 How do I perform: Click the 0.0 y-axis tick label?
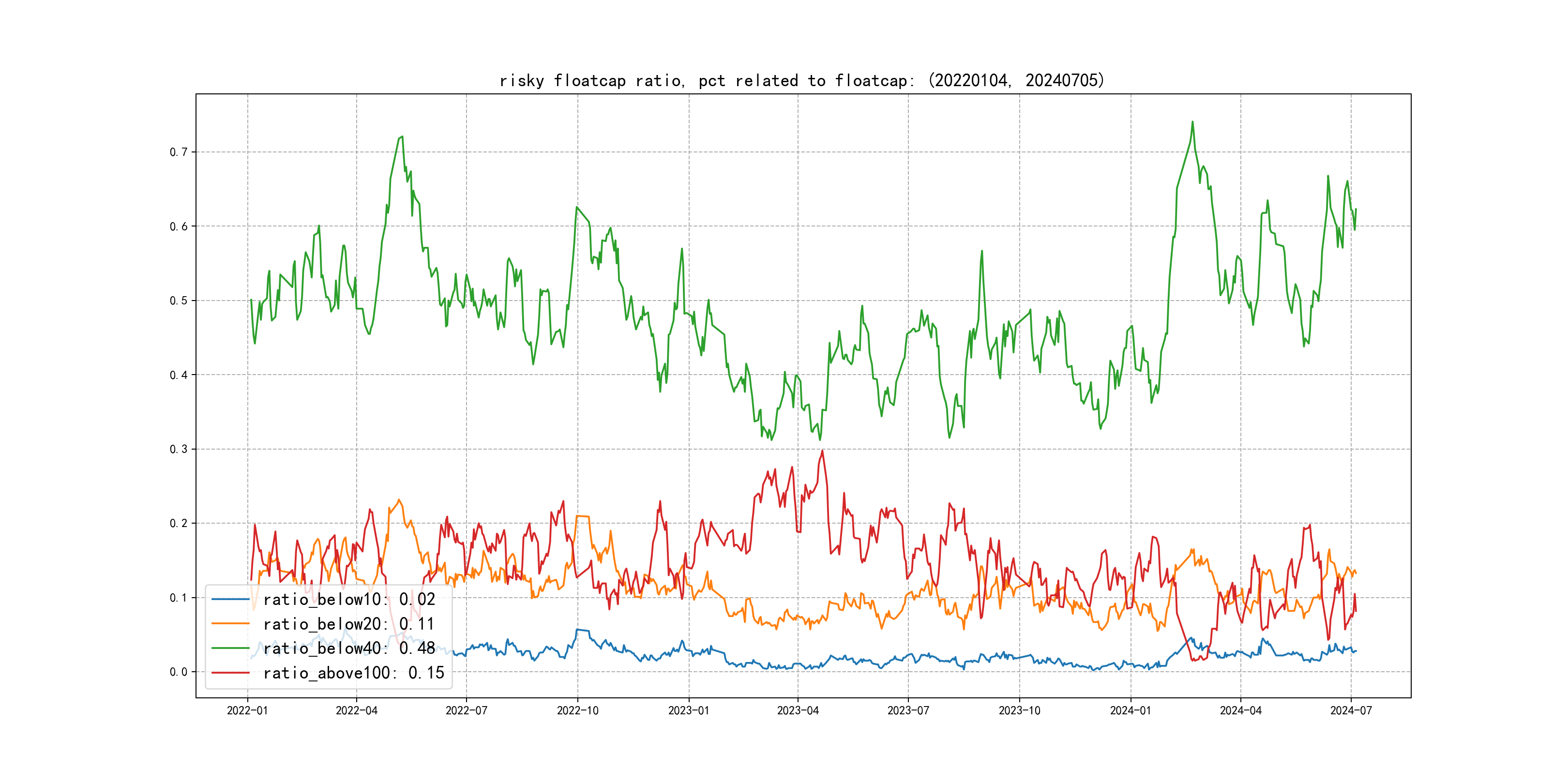point(179,672)
